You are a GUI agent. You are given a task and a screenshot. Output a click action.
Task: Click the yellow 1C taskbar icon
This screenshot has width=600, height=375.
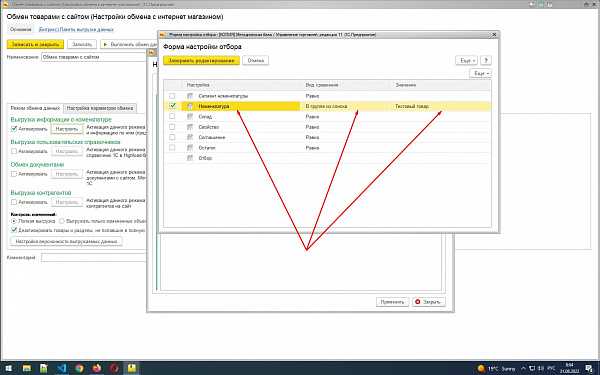coord(132,368)
